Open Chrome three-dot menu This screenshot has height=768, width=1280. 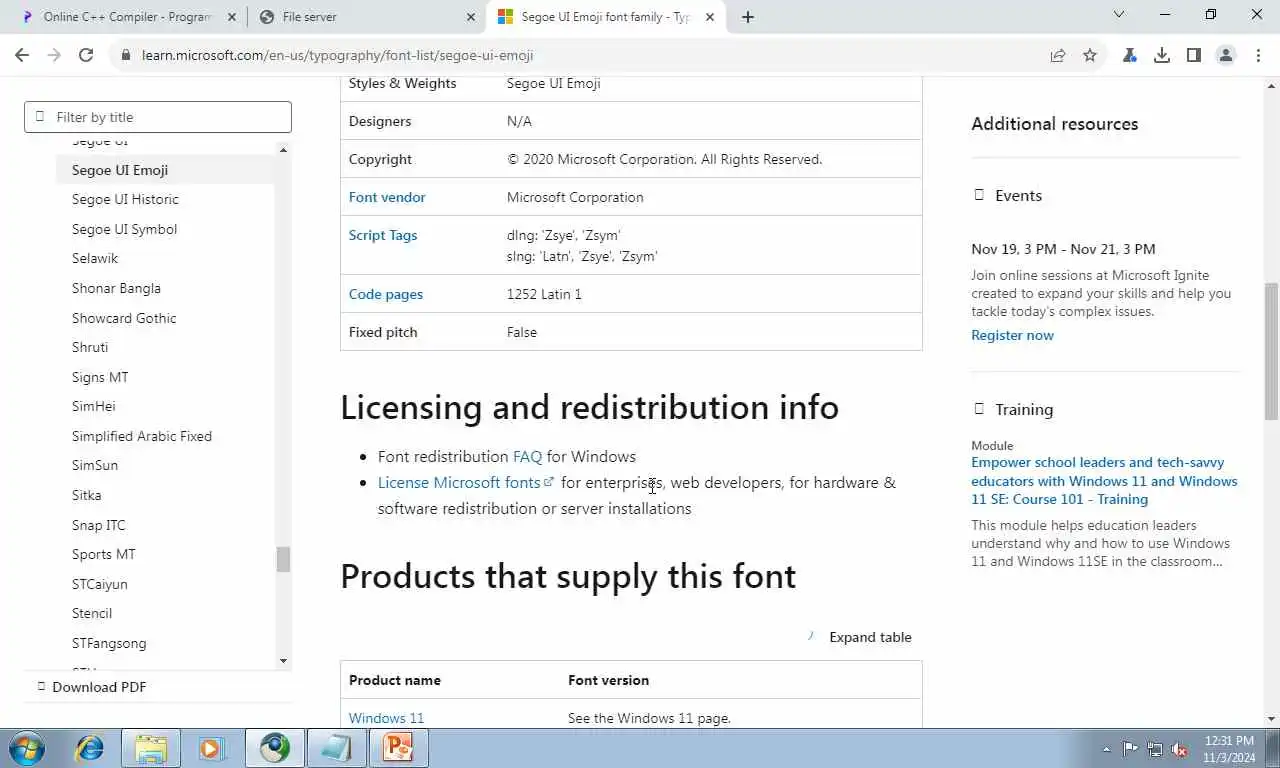coord(1257,56)
